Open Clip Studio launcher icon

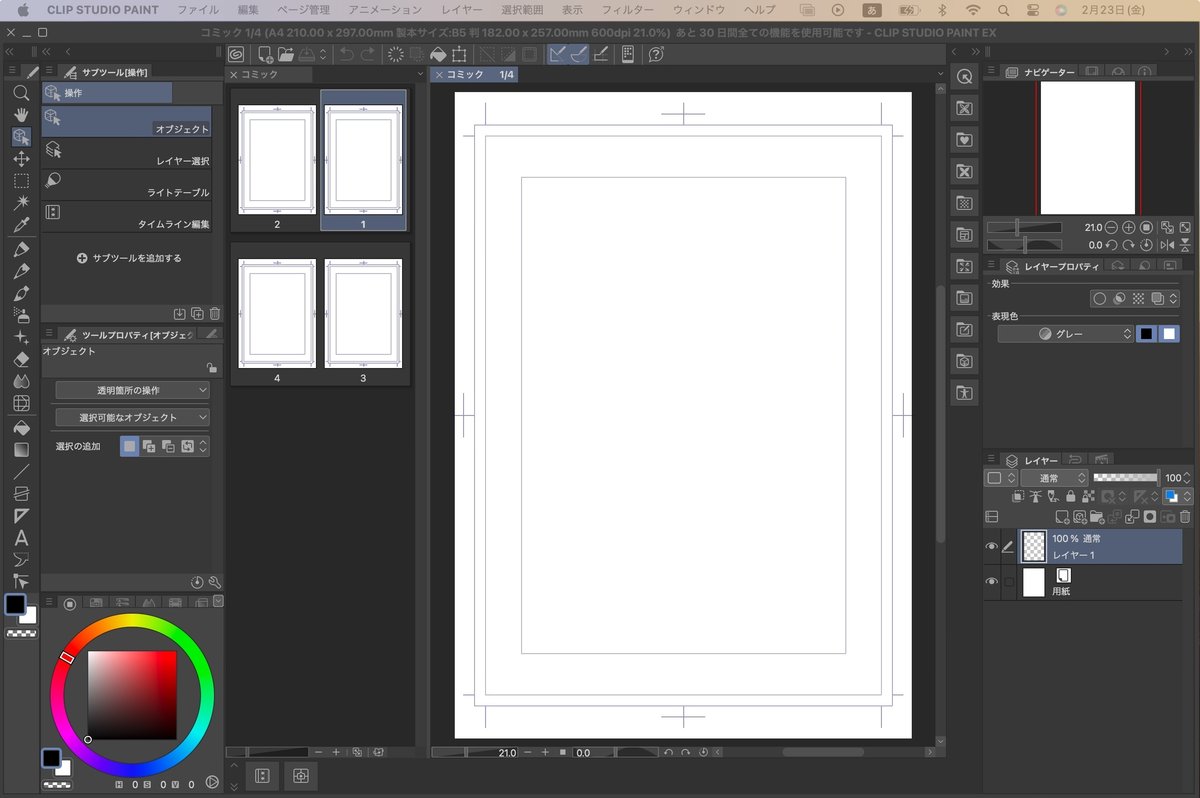[x=236, y=54]
